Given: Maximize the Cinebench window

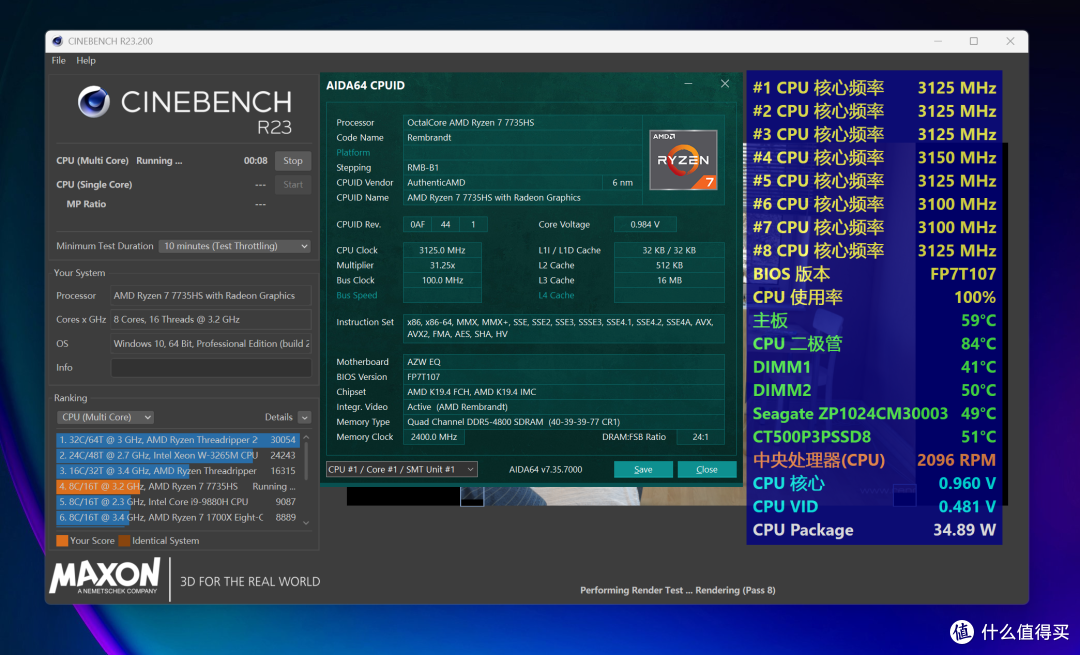Looking at the screenshot, I should coord(973,41).
